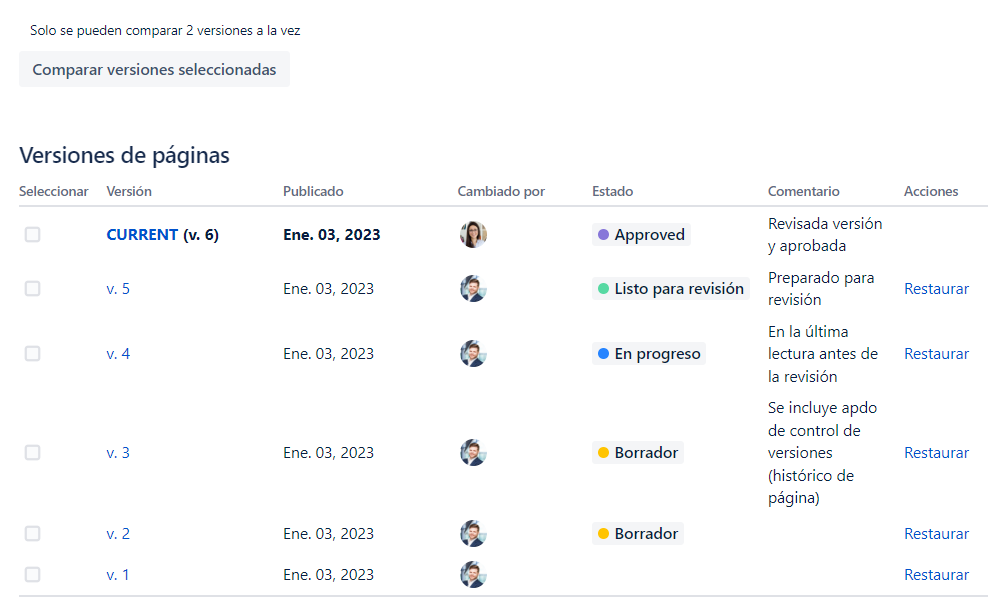Tick the checkbox for version 5
This screenshot has width=1007, height=615.
33,289
